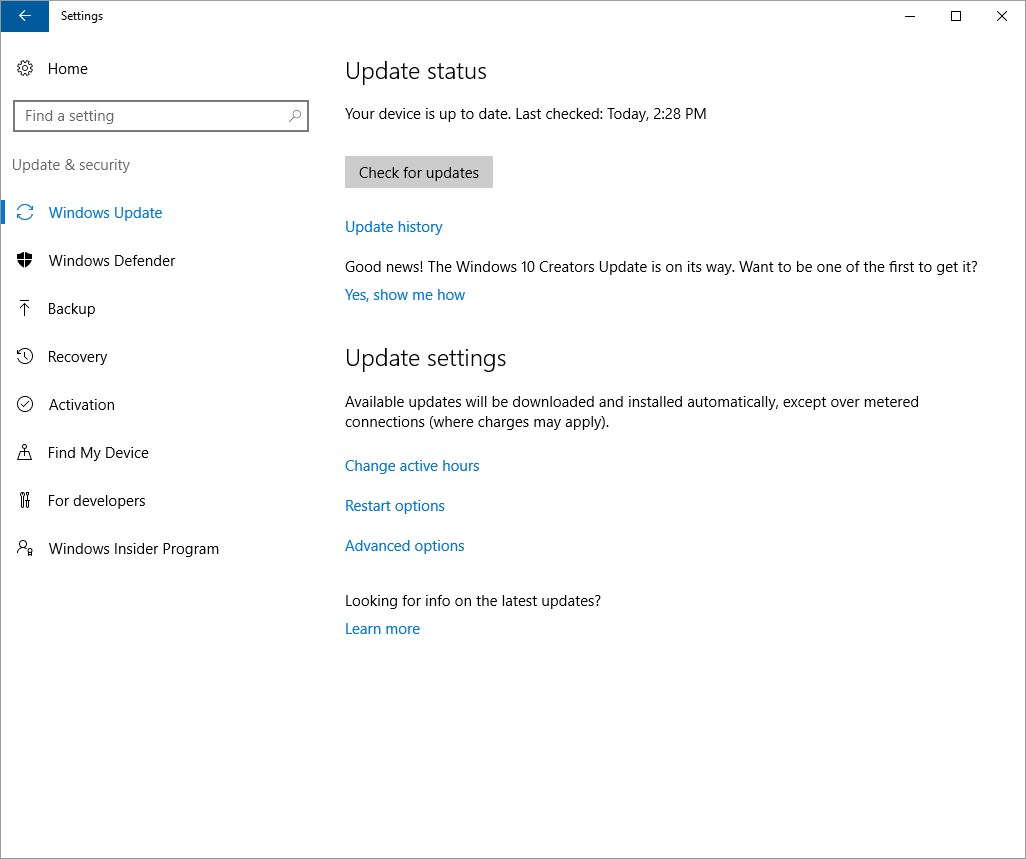
Task: Open Advanced options link
Action: (404, 546)
